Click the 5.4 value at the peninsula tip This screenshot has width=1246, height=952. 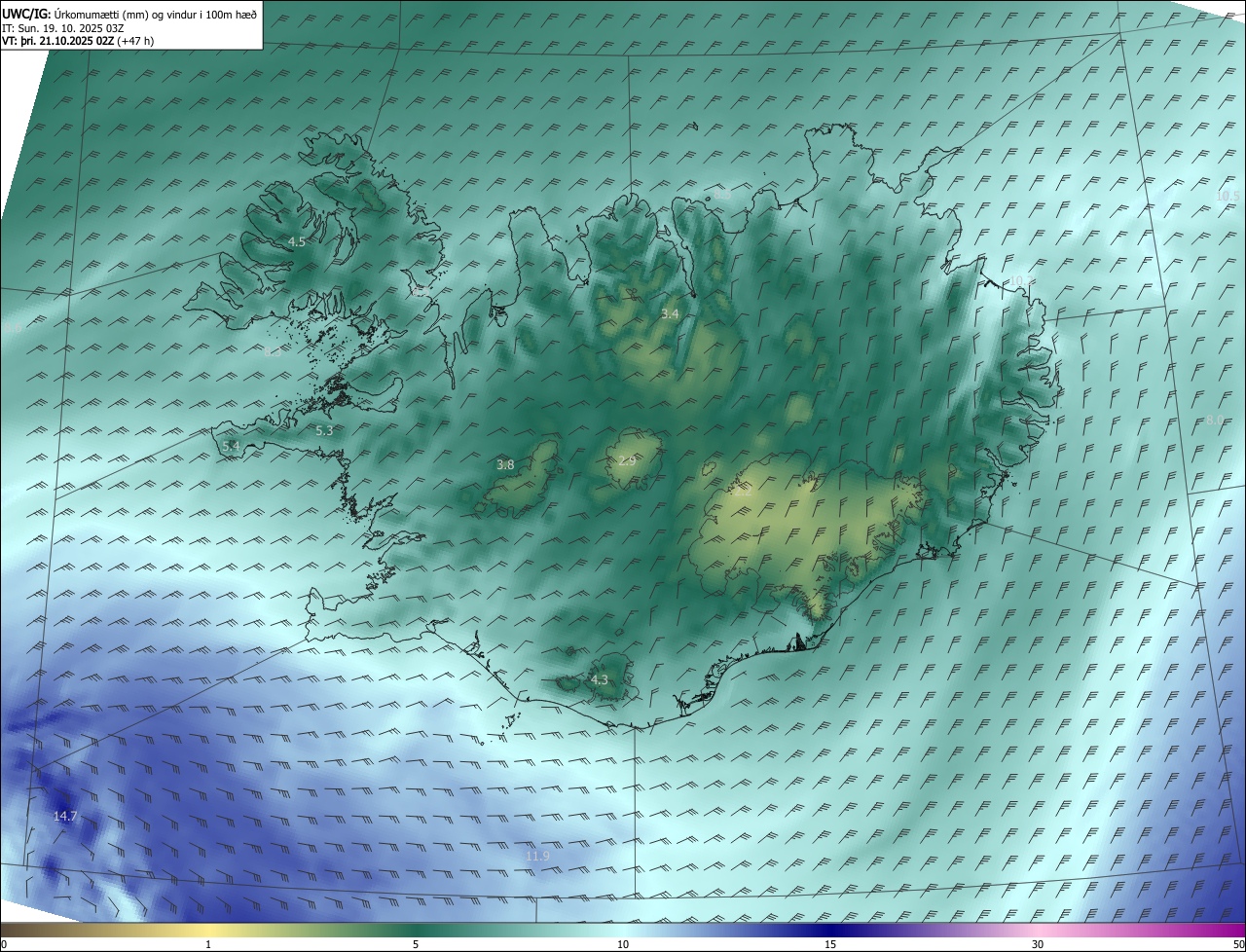click(x=231, y=446)
